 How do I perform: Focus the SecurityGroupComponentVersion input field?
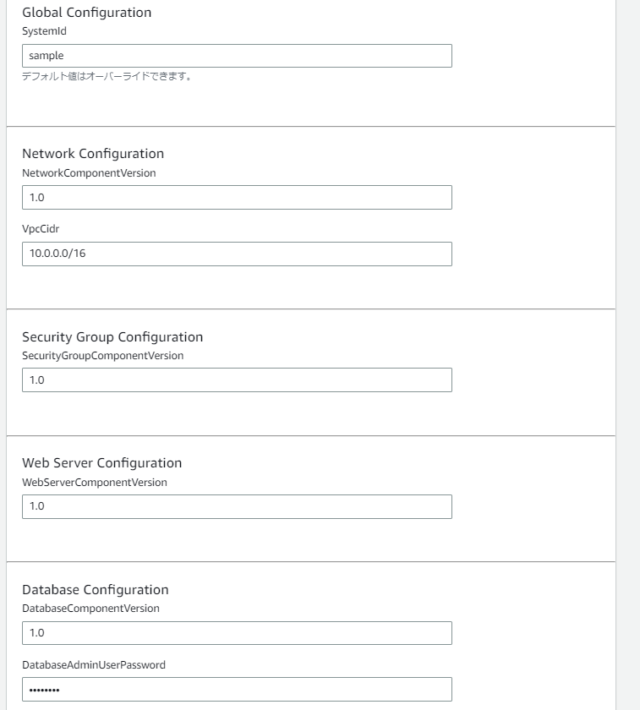pos(237,380)
